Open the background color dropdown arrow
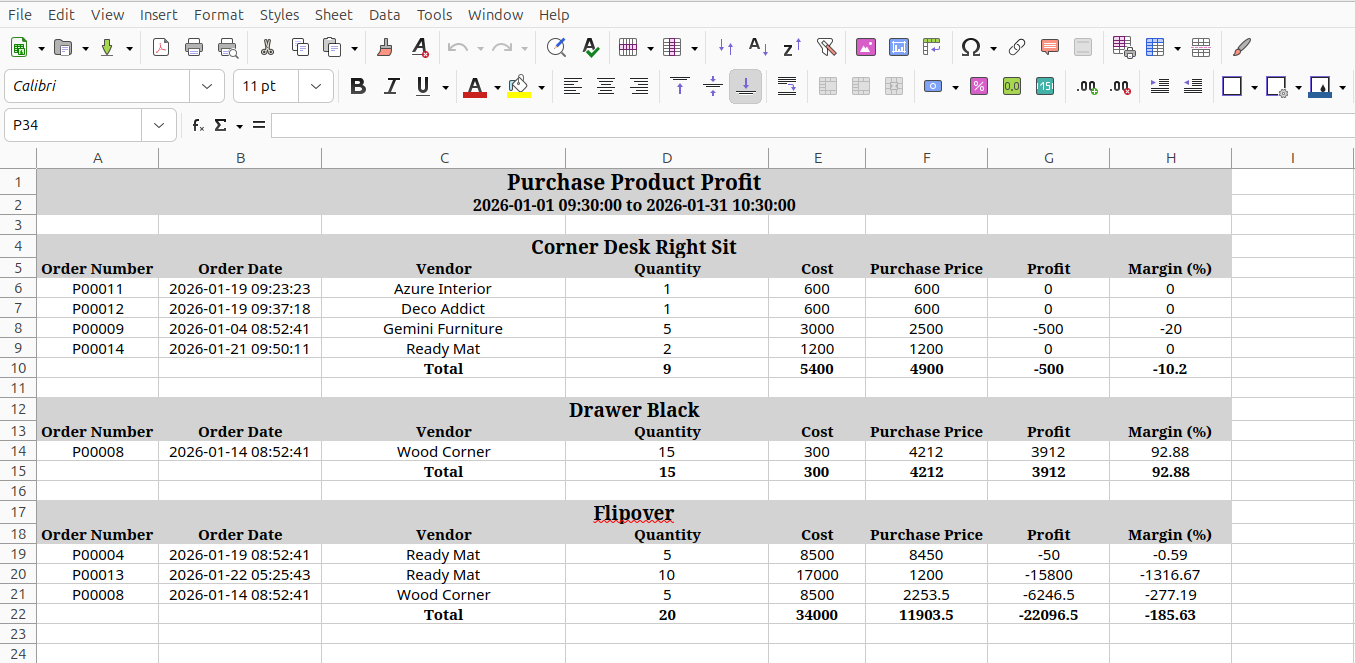The height and width of the screenshot is (663, 1355). (541, 86)
